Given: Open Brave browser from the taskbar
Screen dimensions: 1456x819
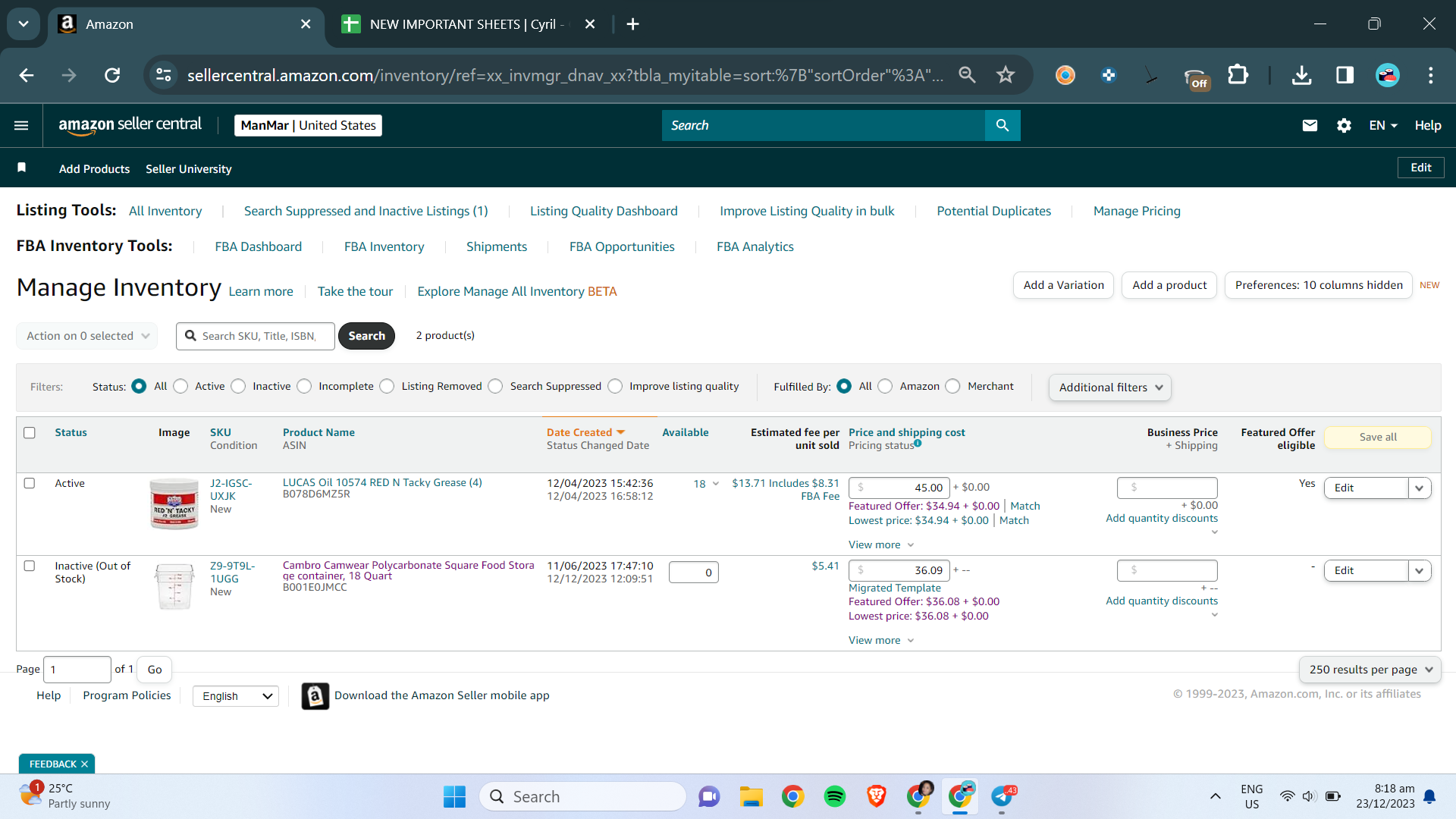Looking at the screenshot, I should click(x=877, y=796).
